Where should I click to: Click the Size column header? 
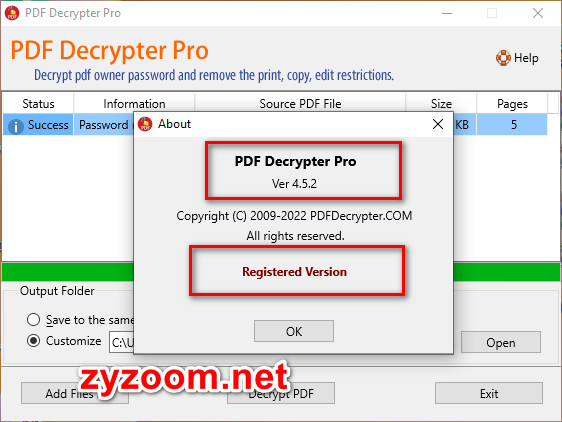click(x=441, y=104)
